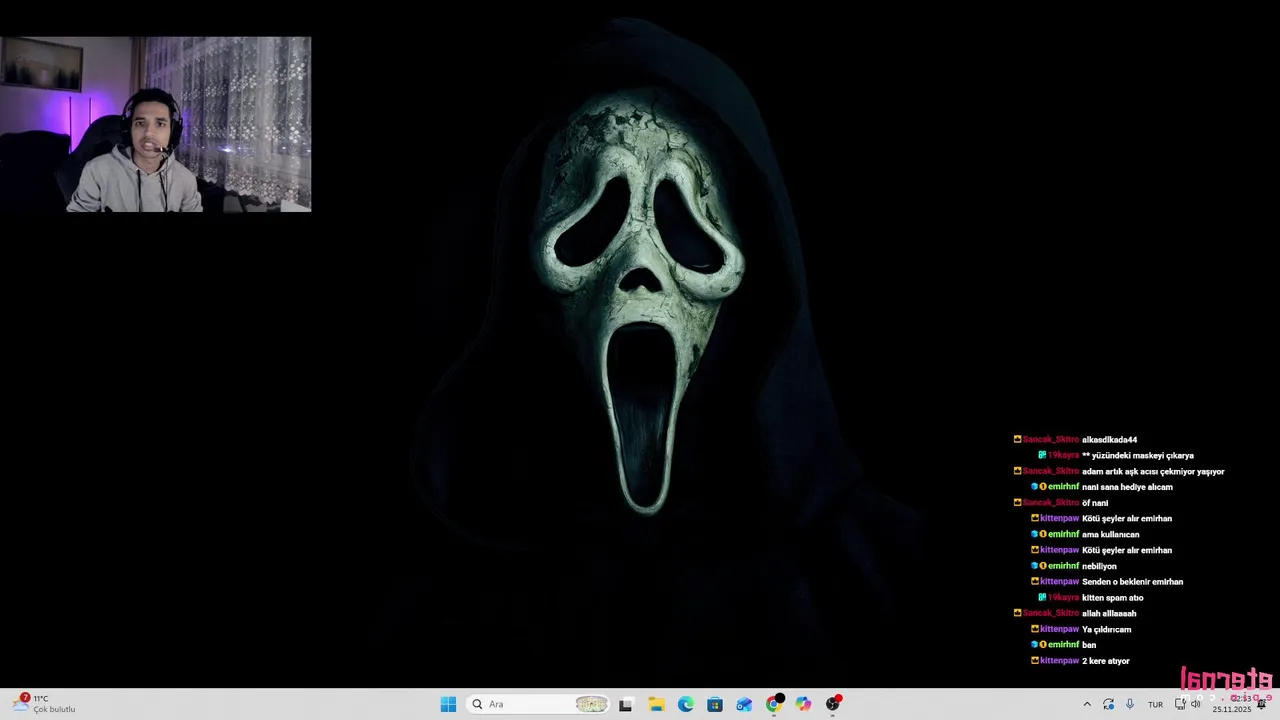The width and height of the screenshot is (1280, 720).
Task: Click chat message 'adam artık aşk acısı çekmiyor yaşıyor'
Action: pyautogui.click(x=1153, y=472)
